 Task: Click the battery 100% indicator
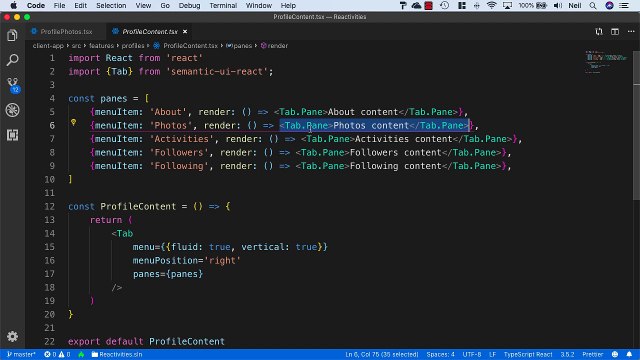tap(533, 5)
